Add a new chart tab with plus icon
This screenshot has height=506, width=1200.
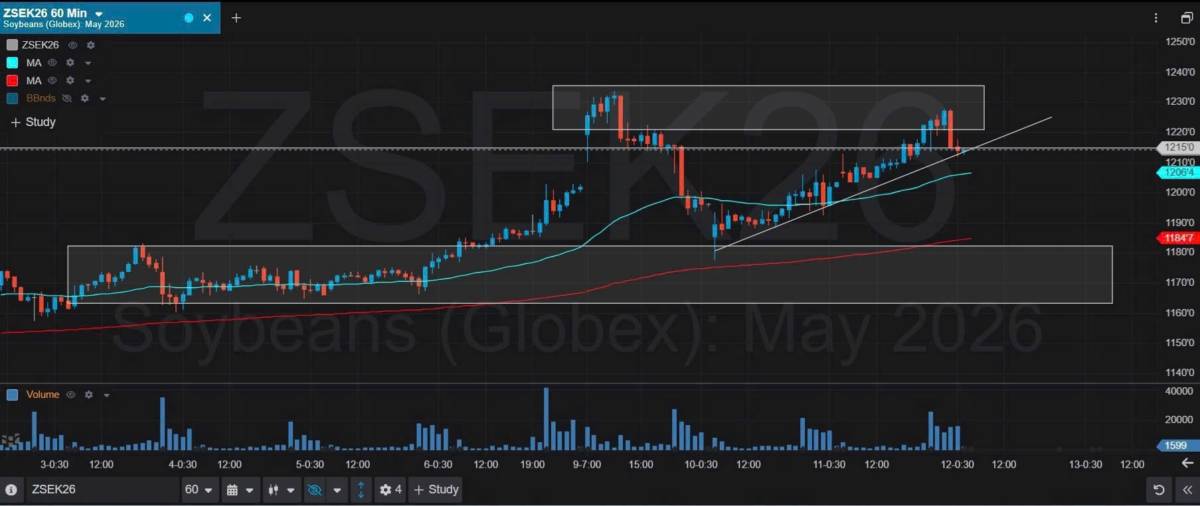[x=236, y=18]
